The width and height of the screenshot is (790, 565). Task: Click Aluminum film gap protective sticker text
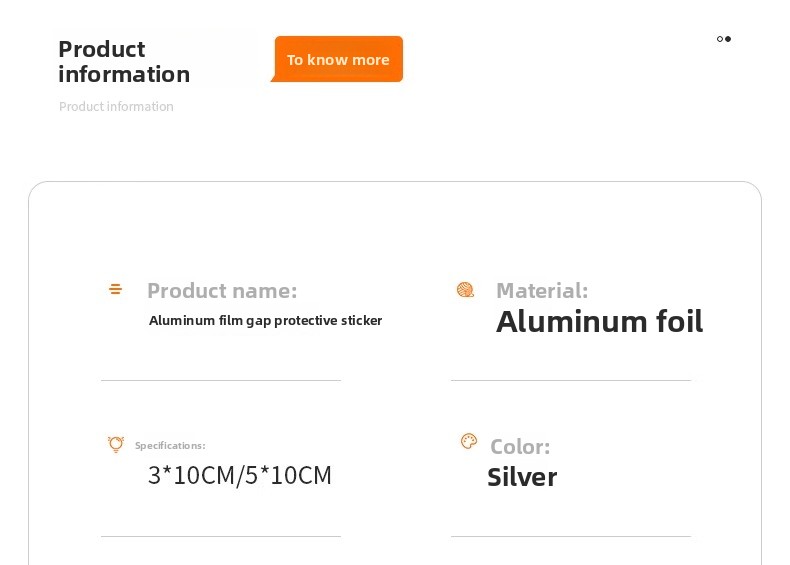pyautogui.click(x=266, y=321)
